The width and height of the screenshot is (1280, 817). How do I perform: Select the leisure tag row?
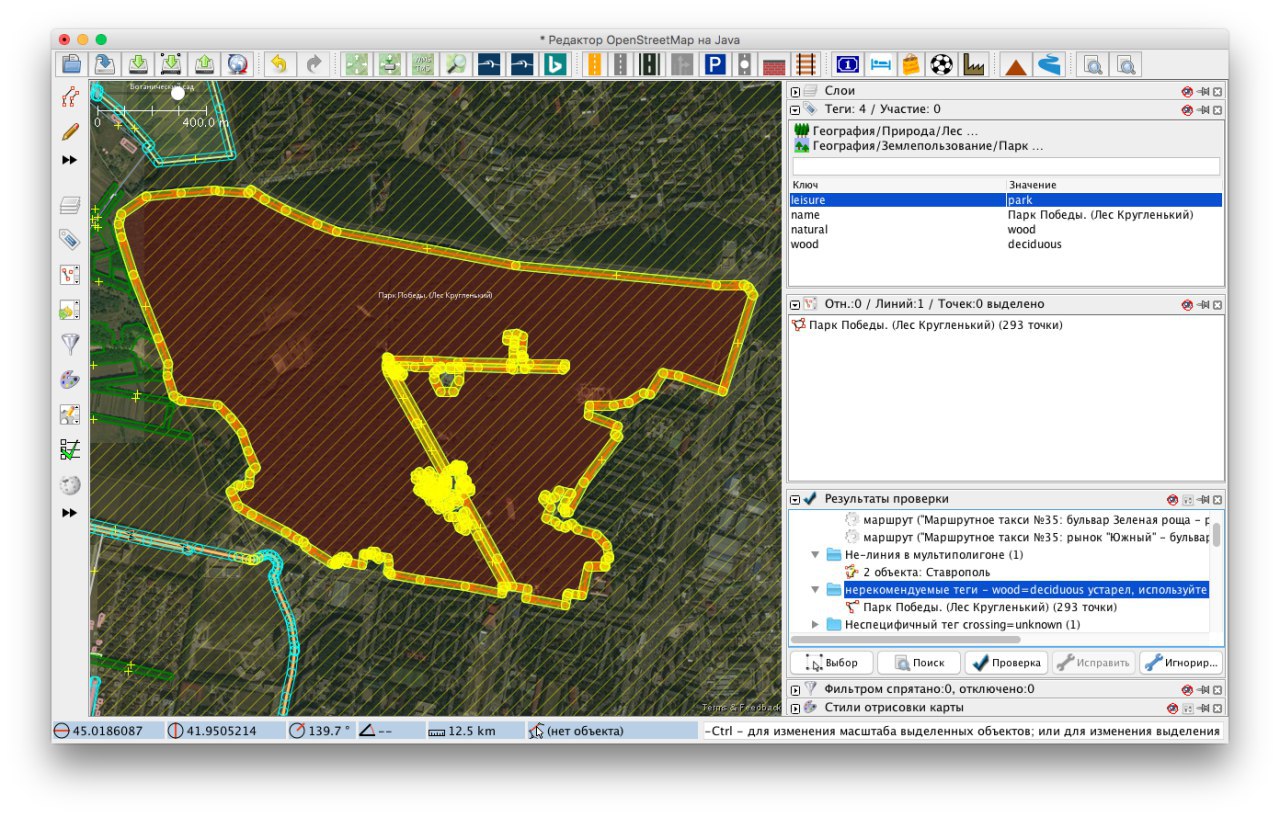coord(1006,200)
